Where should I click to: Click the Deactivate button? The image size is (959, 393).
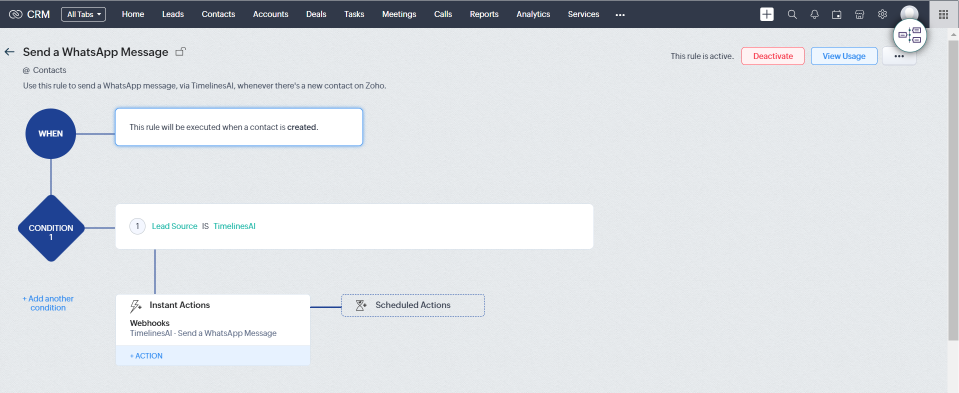coord(773,56)
